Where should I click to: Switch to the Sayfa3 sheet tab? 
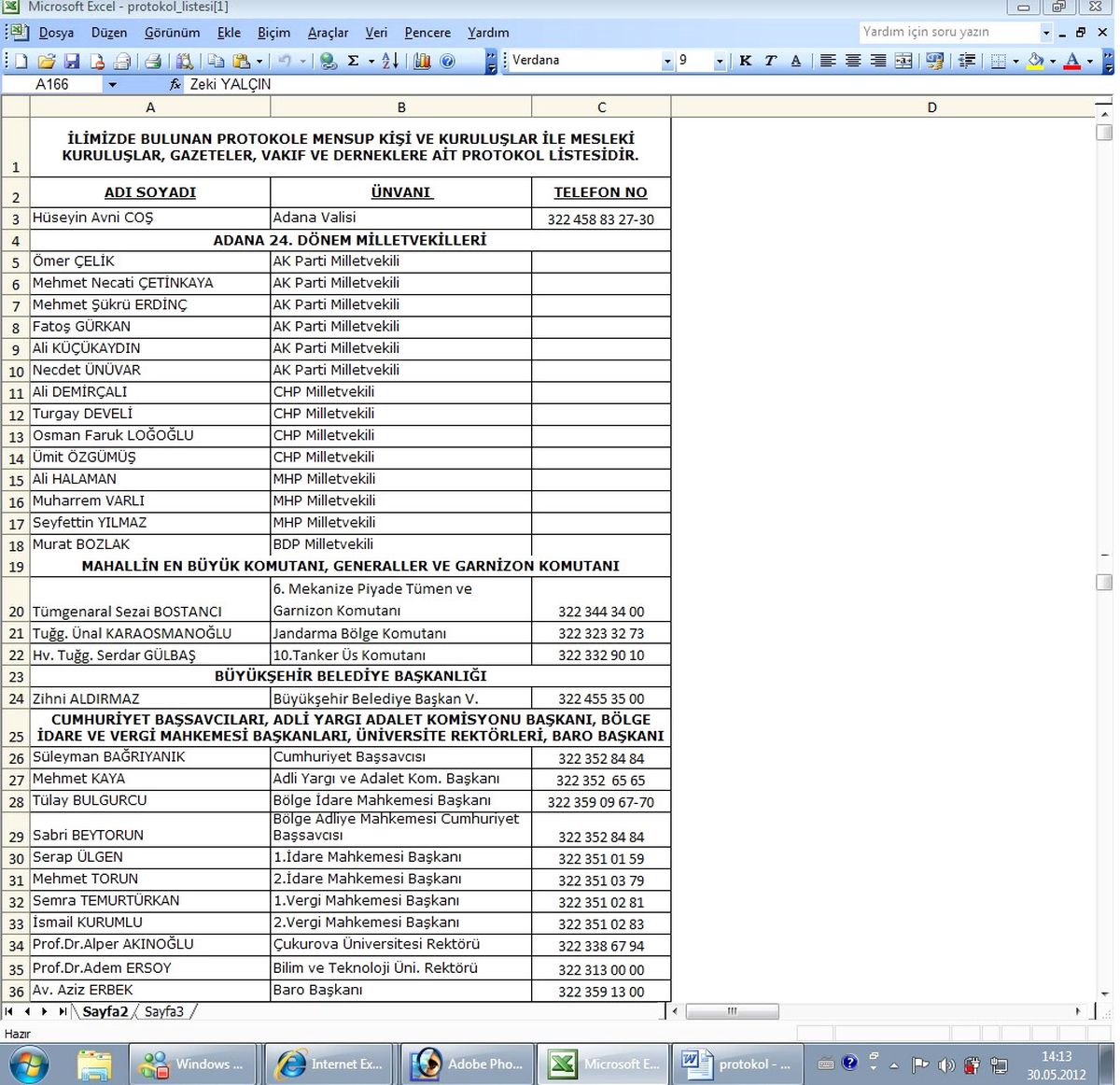pos(164,1011)
